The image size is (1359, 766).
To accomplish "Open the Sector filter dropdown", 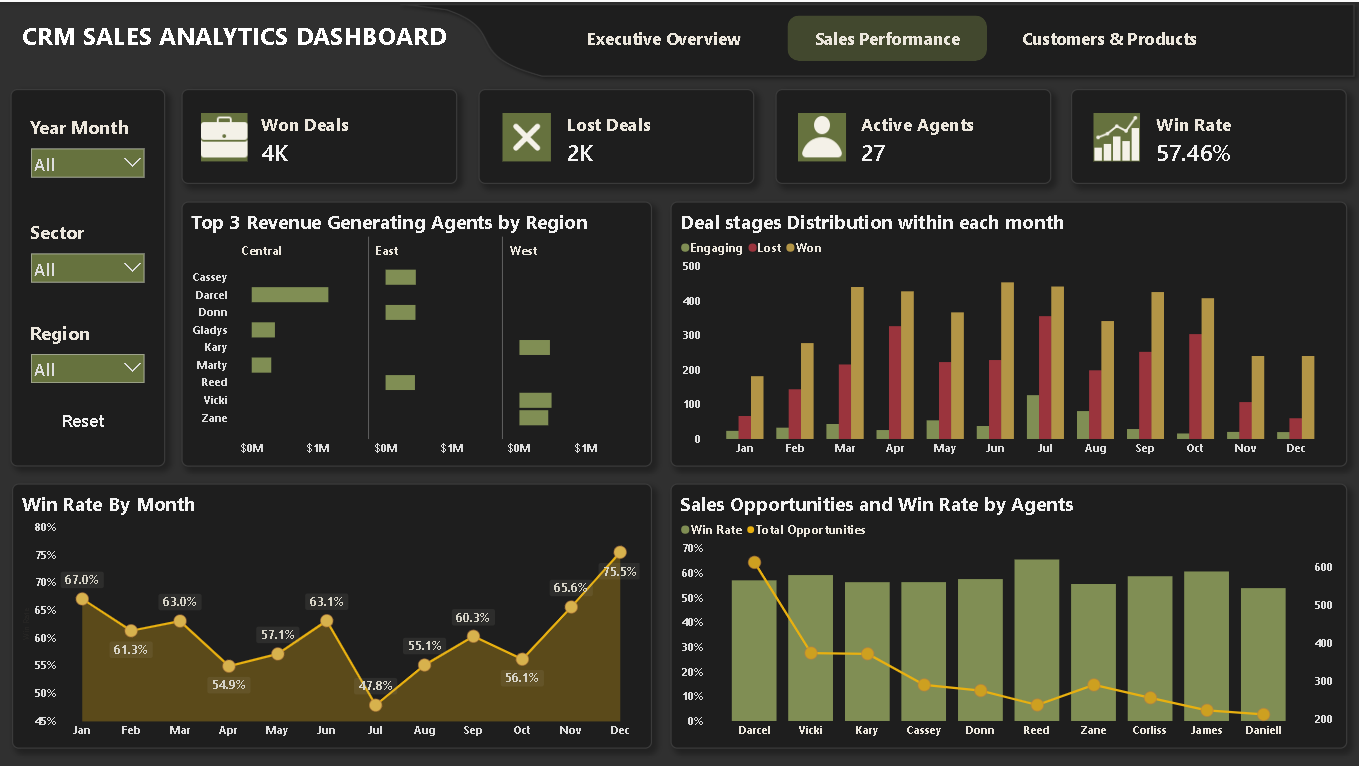I will pos(88,269).
